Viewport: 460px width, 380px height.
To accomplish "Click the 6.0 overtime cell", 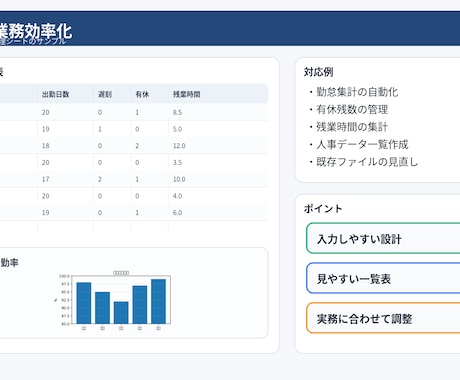I will (x=177, y=212).
